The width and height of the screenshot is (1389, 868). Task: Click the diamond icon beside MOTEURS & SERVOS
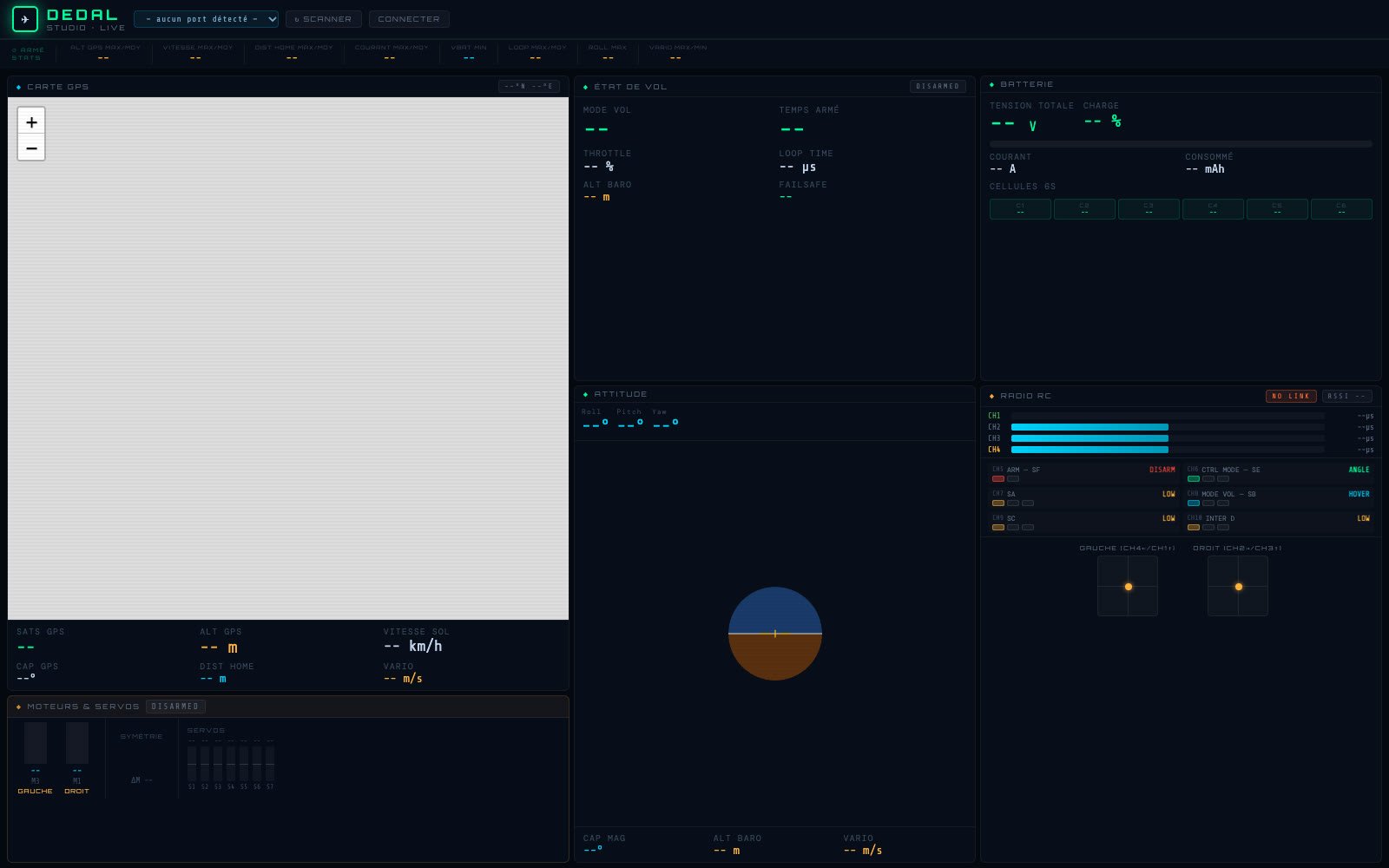point(19,707)
